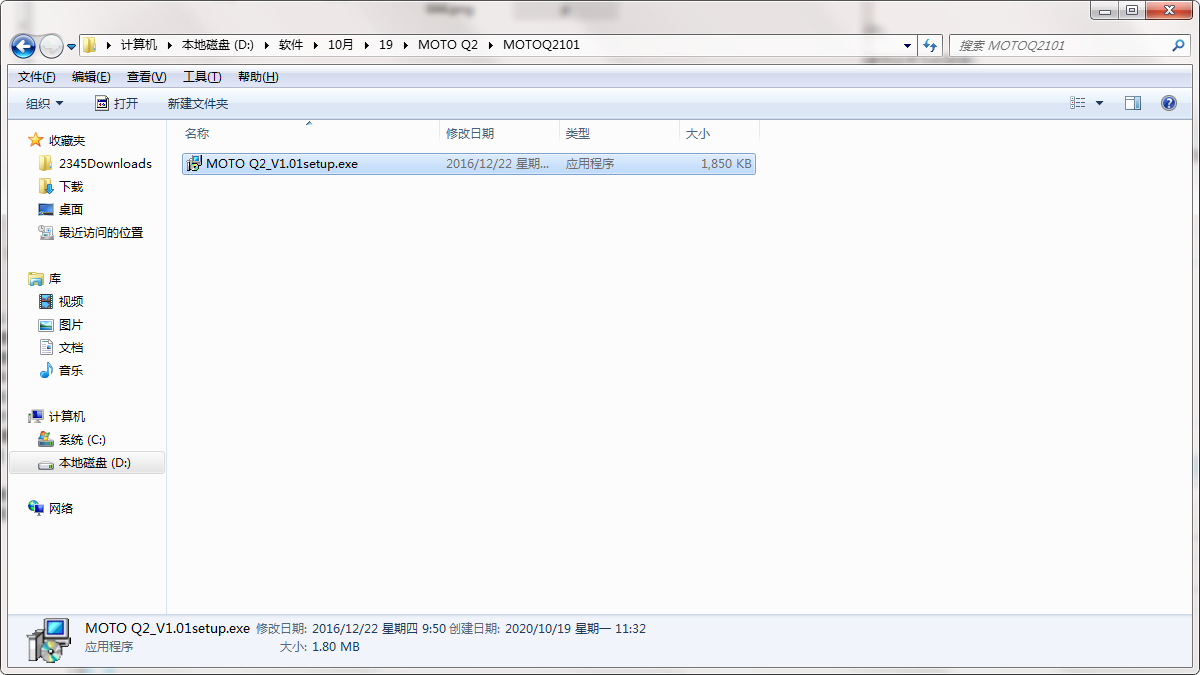Select 收藏夹 in the navigation pane
This screenshot has height=675, width=1200.
tap(67, 140)
